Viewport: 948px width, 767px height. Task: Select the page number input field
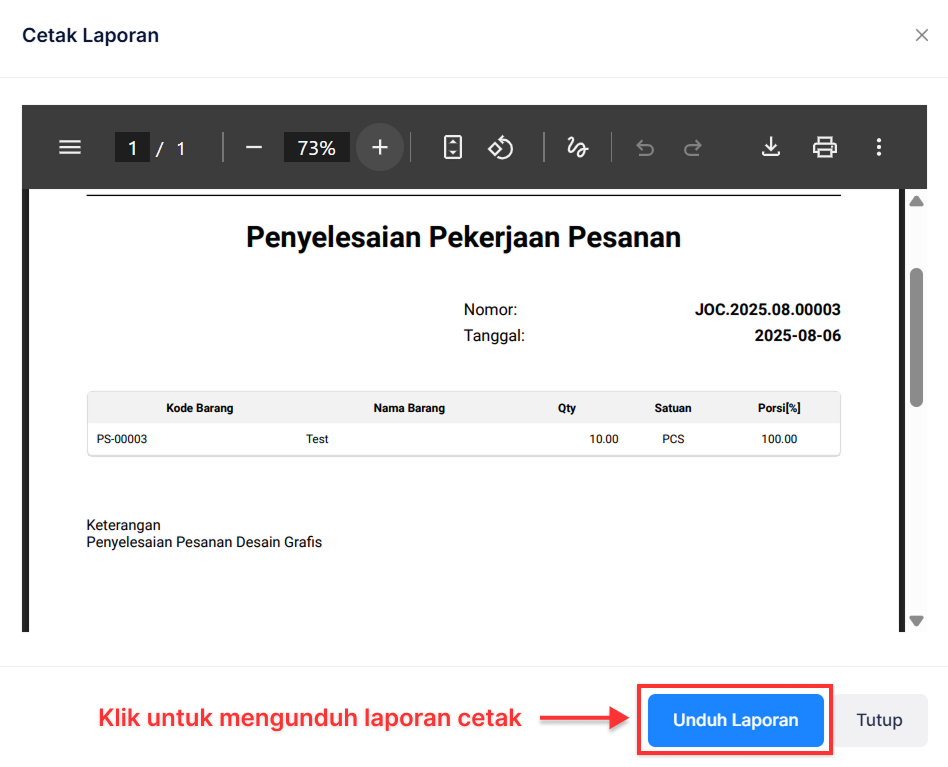click(133, 147)
